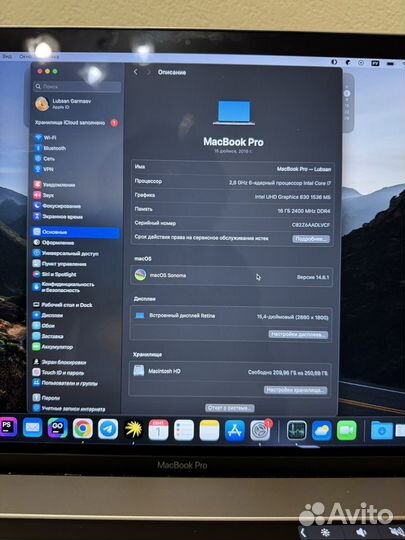Open VPN settings in sidebar
405x540 pixels.
[44, 169]
